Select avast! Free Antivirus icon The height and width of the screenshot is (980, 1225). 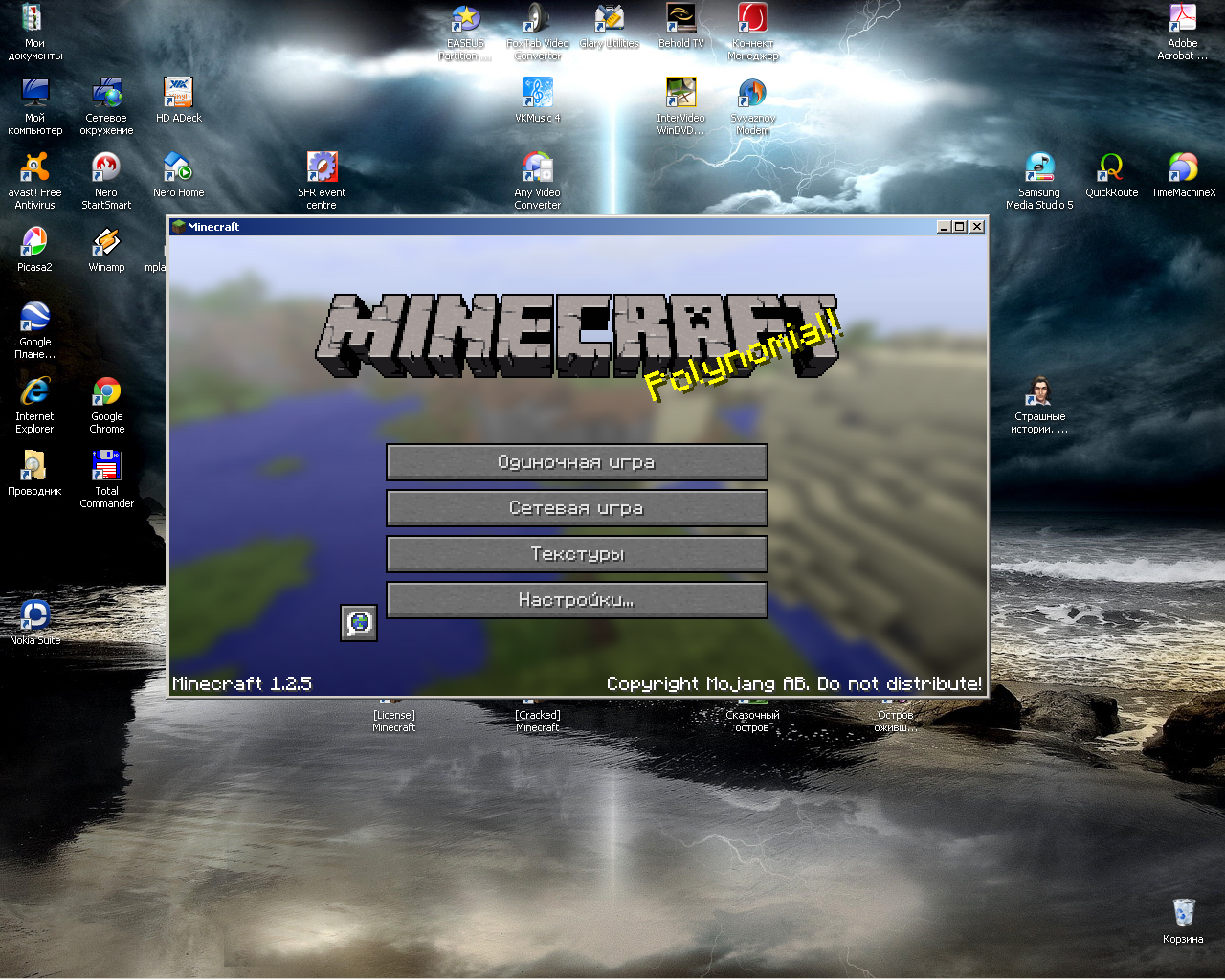point(34,181)
